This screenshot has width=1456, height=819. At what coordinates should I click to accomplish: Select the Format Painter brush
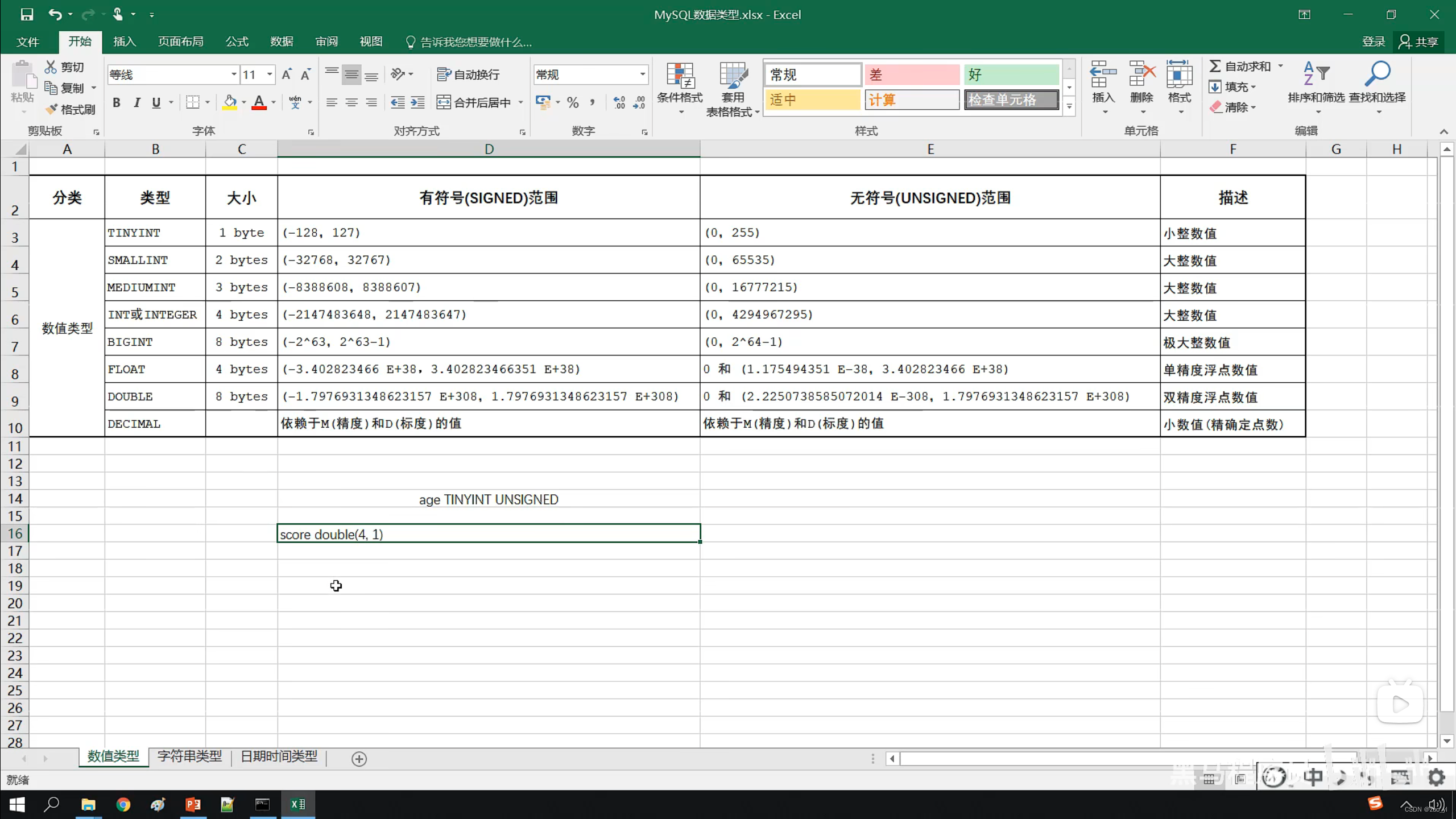pos(71,109)
